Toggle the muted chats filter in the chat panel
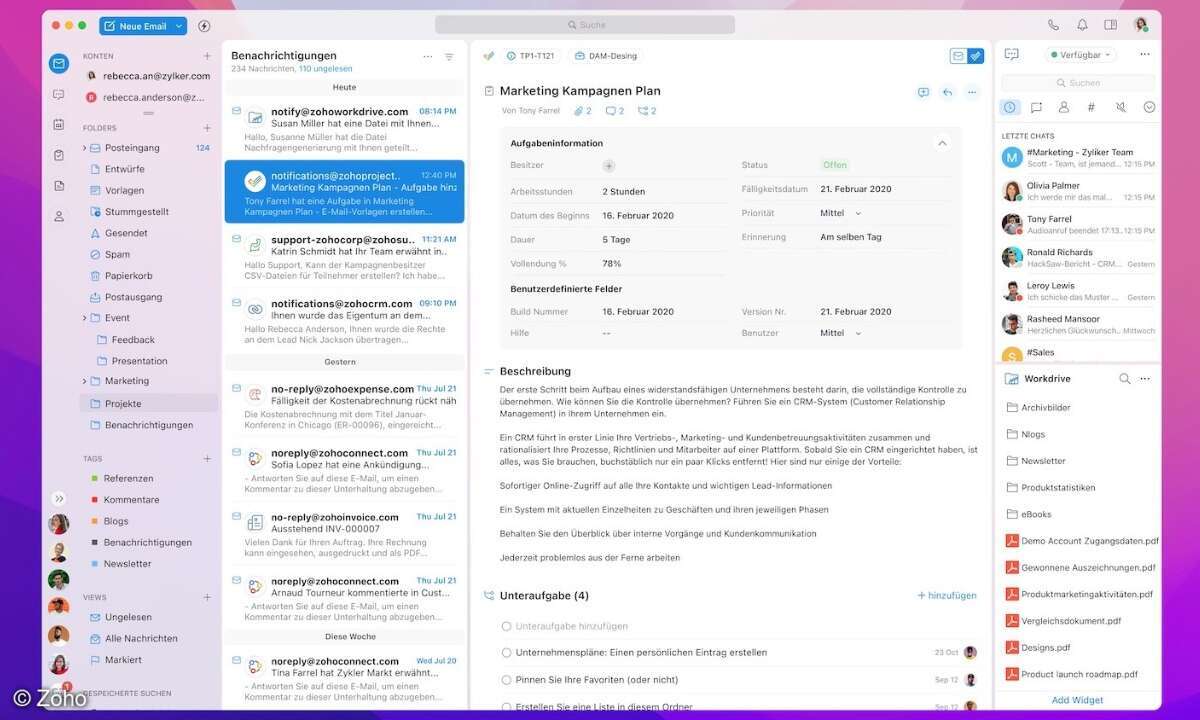Image resolution: width=1200 pixels, height=720 pixels. click(x=1121, y=107)
